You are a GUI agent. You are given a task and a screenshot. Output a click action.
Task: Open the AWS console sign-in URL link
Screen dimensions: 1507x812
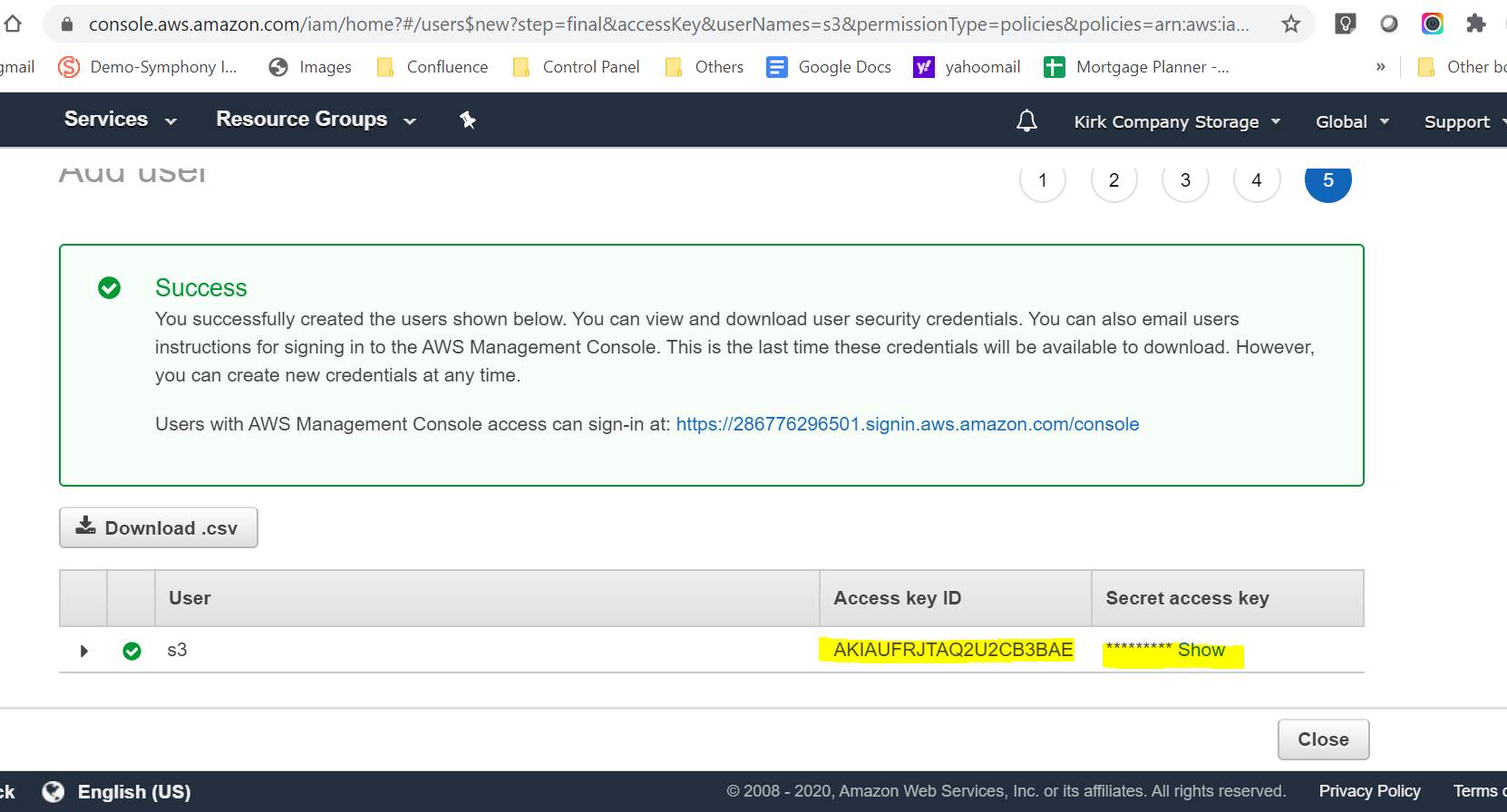[x=908, y=424]
